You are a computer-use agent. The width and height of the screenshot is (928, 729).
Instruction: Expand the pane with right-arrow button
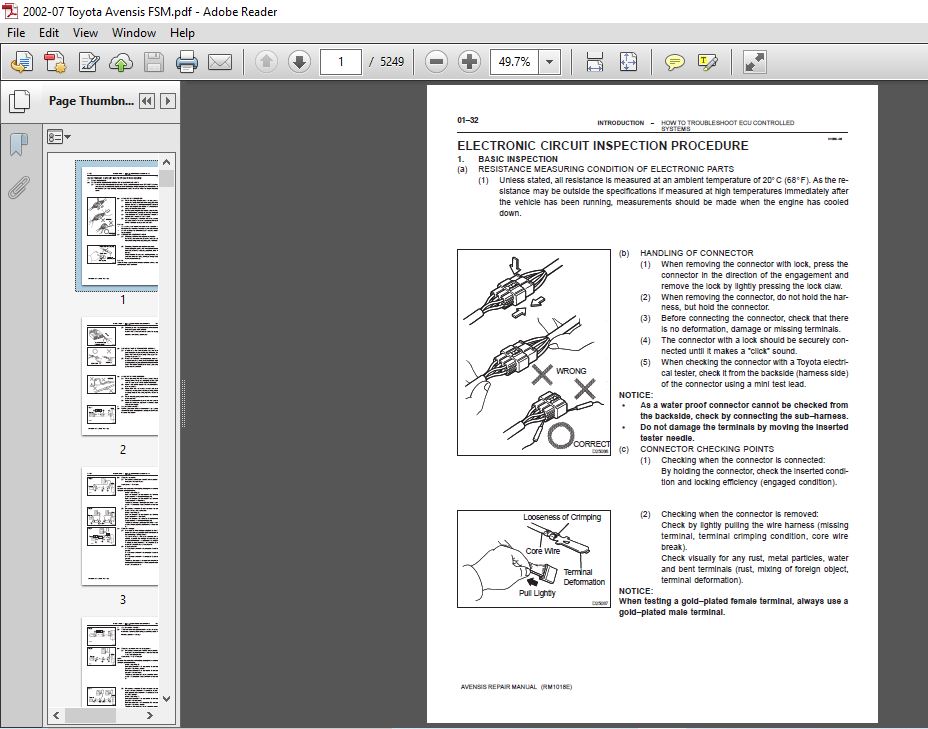[168, 101]
